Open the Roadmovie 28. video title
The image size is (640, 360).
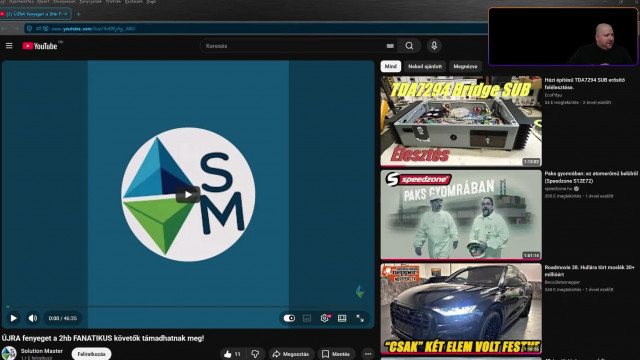tap(589, 271)
